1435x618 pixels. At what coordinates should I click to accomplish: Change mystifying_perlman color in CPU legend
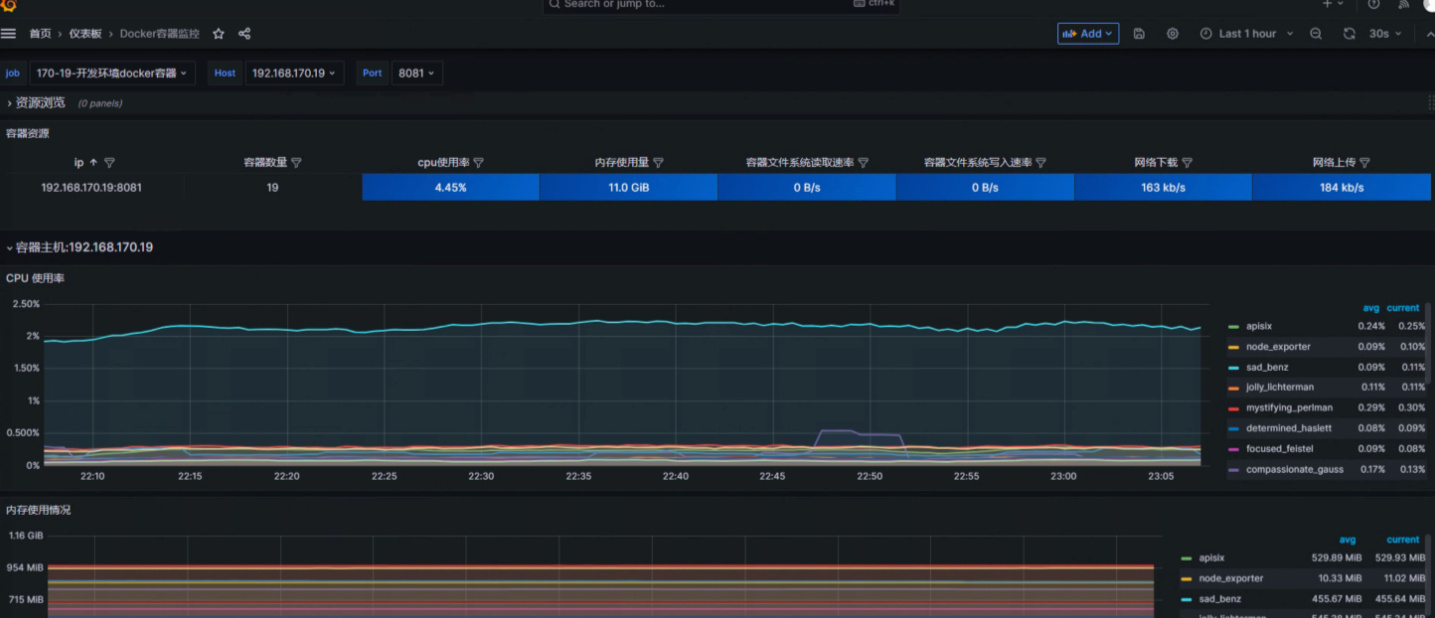coord(1234,408)
